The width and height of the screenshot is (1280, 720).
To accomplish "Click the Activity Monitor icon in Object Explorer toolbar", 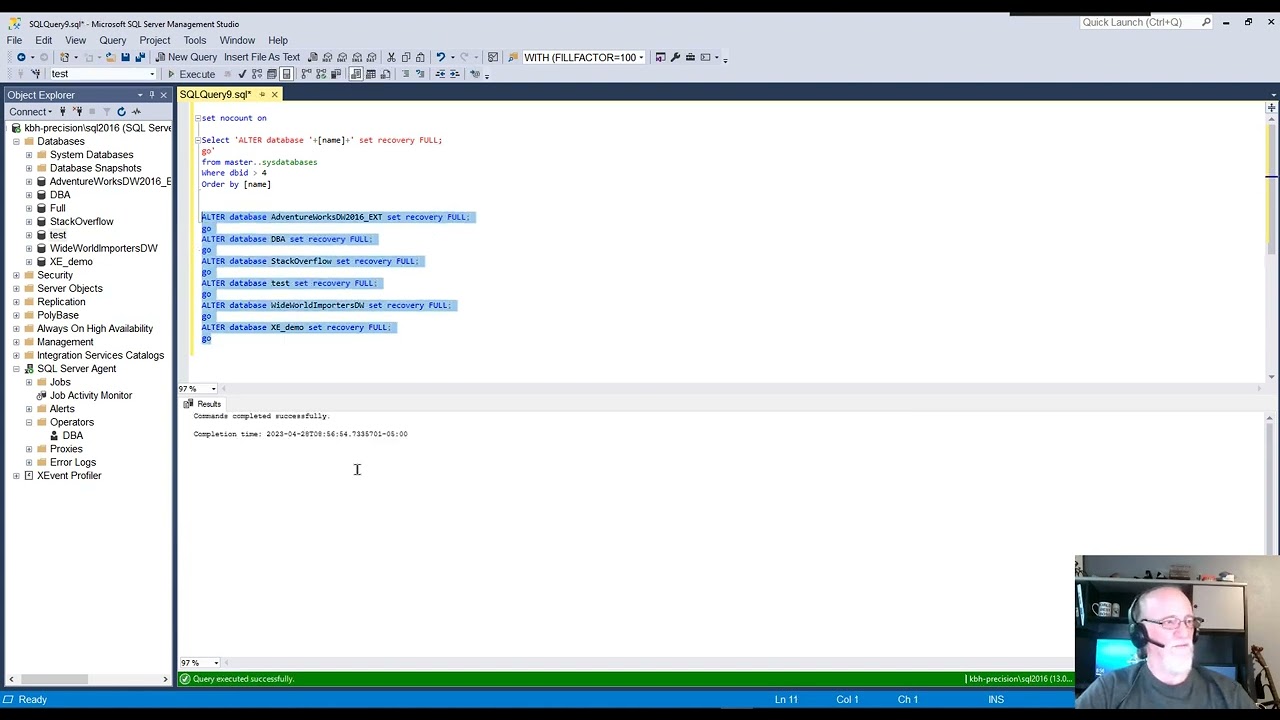I will tap(136, 112).
